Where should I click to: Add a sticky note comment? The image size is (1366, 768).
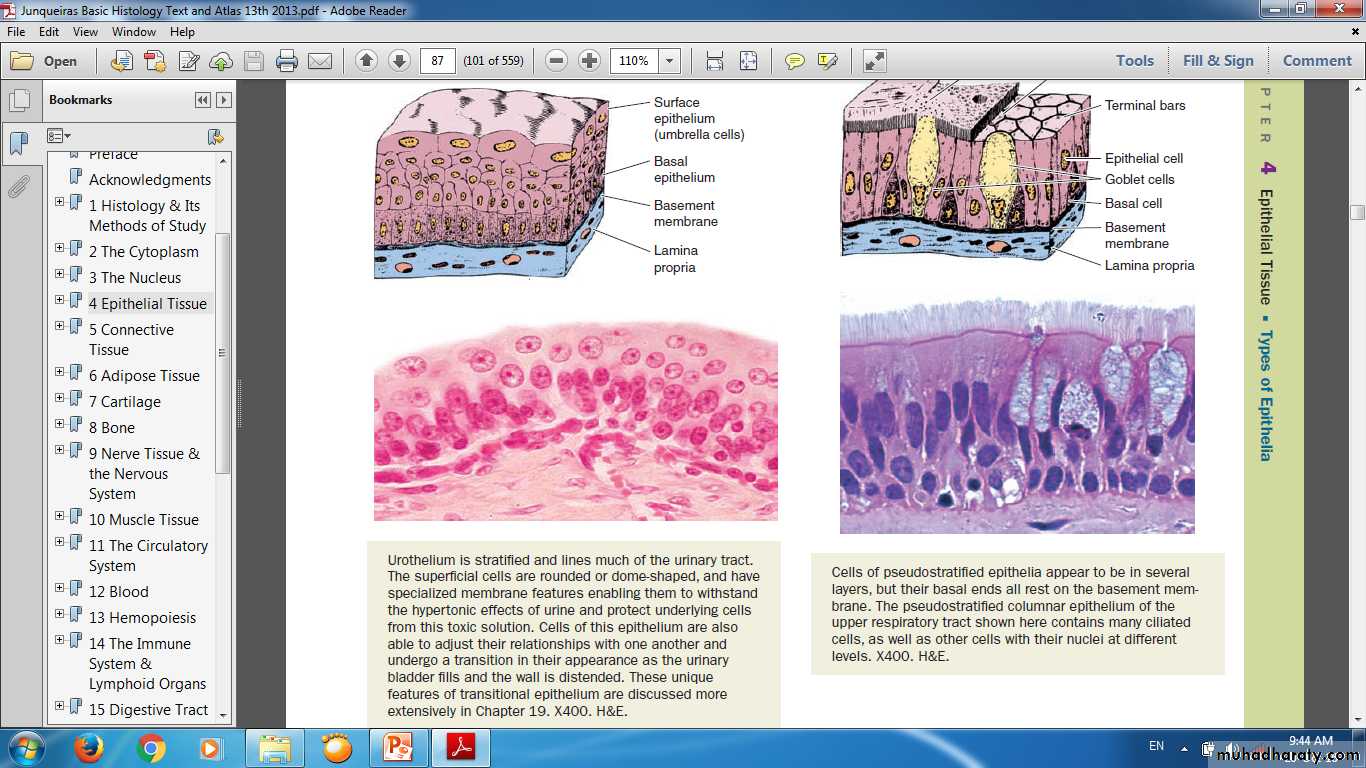coord(794,61)
